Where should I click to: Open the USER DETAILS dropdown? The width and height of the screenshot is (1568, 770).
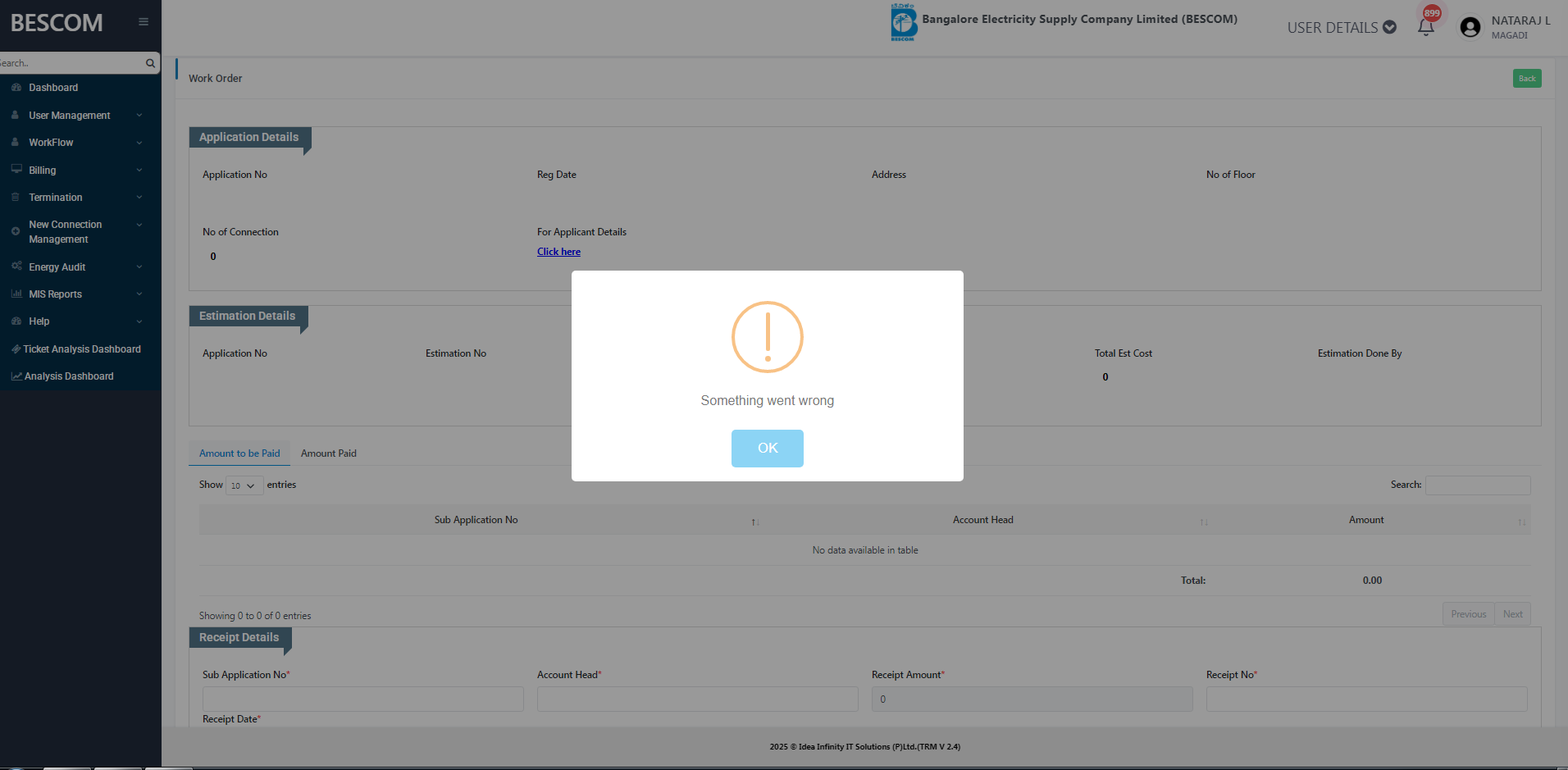coord(1342,28)
